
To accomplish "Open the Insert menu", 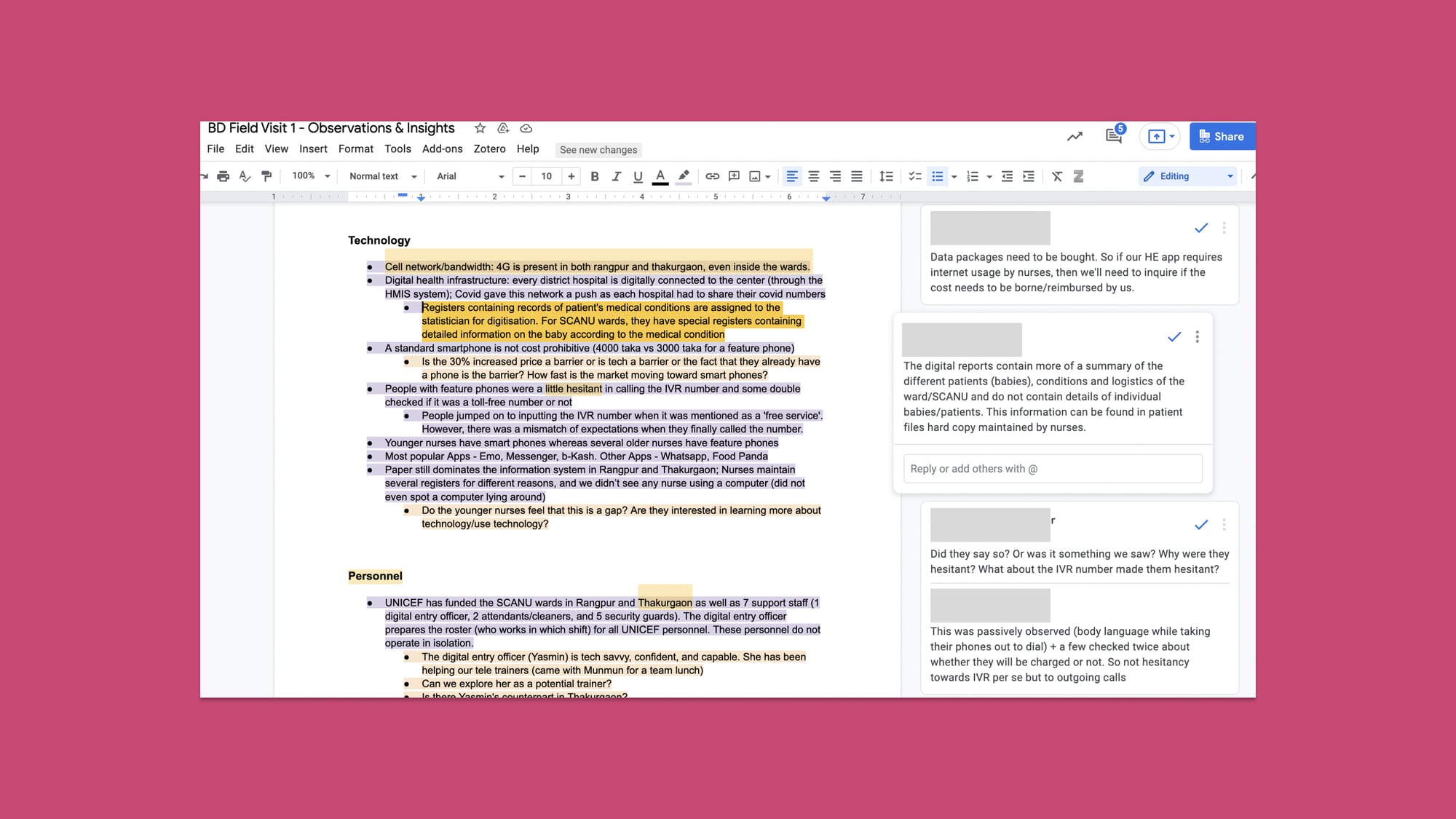I will (313, 149).
